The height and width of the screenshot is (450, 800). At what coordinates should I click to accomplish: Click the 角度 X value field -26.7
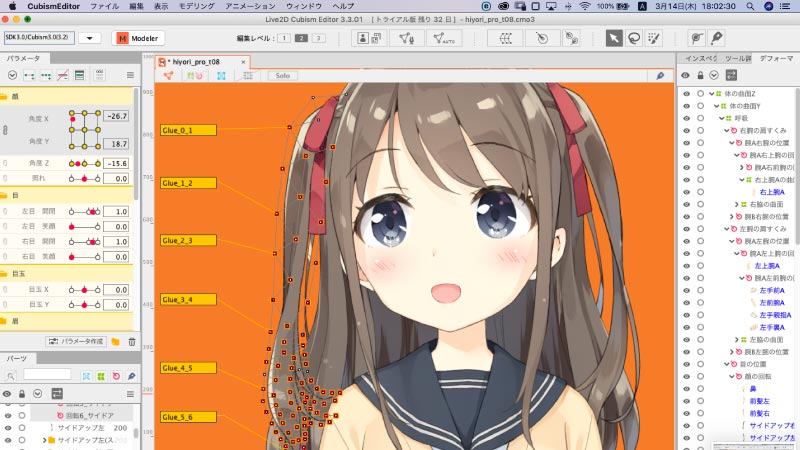(x=116, y=116)
